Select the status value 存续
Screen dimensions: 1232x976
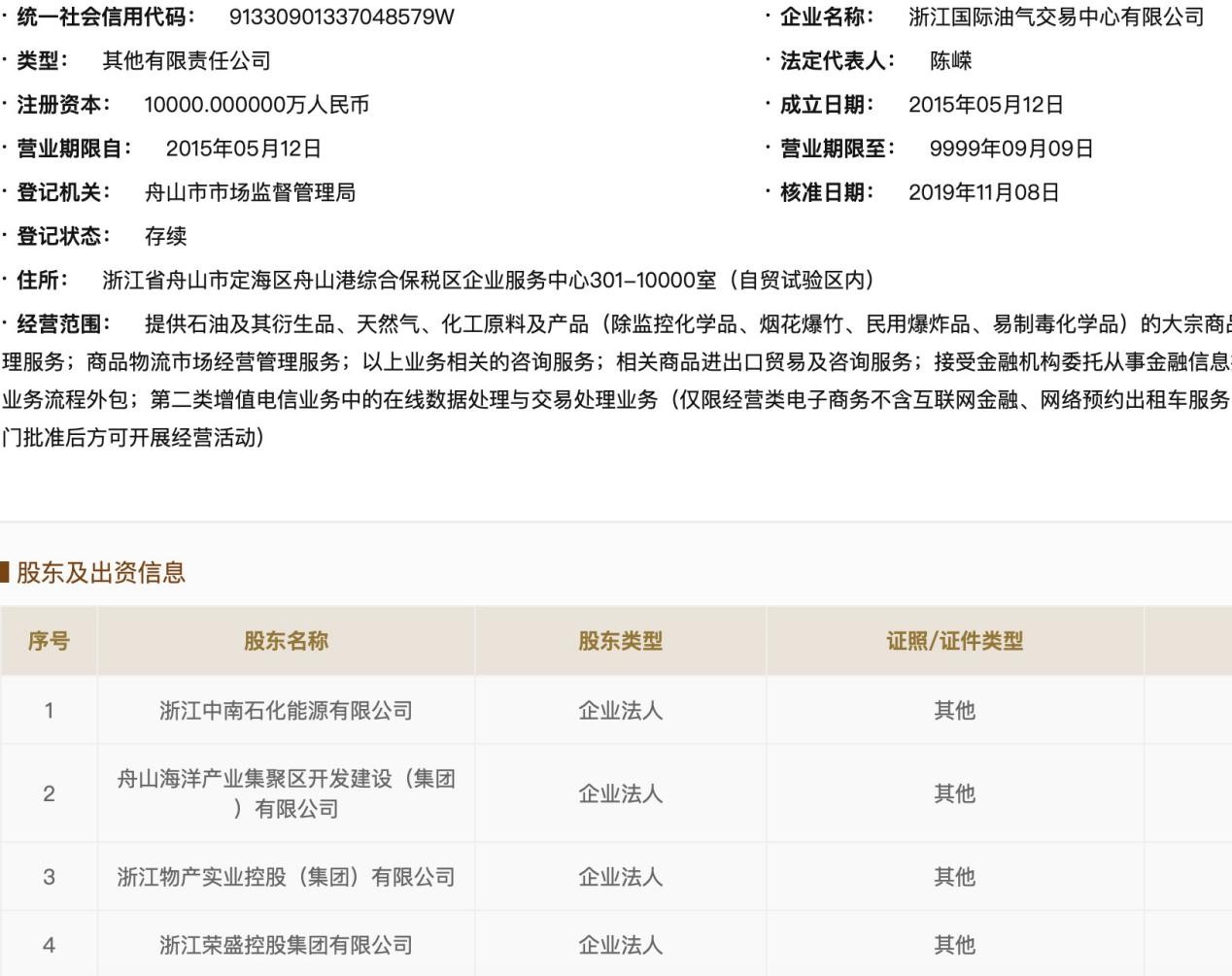pyautogui.click(x=165, y=235)
